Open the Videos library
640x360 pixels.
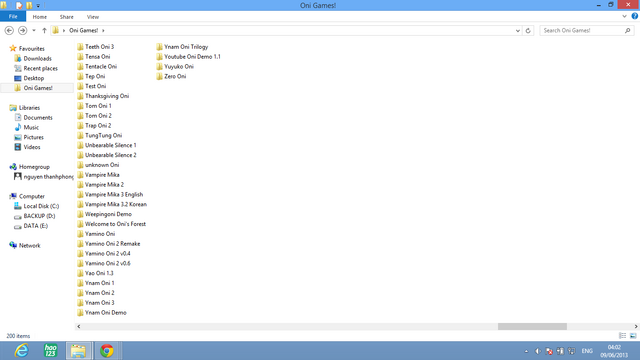[32, 147]
